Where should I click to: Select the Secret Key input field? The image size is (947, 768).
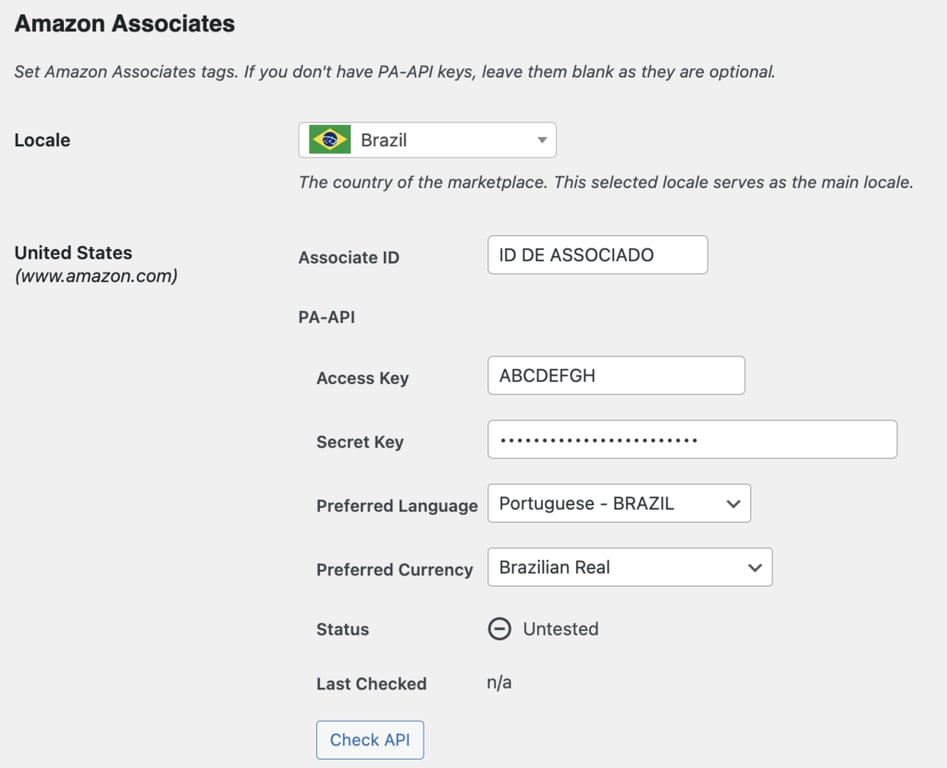tap(692, 439)
